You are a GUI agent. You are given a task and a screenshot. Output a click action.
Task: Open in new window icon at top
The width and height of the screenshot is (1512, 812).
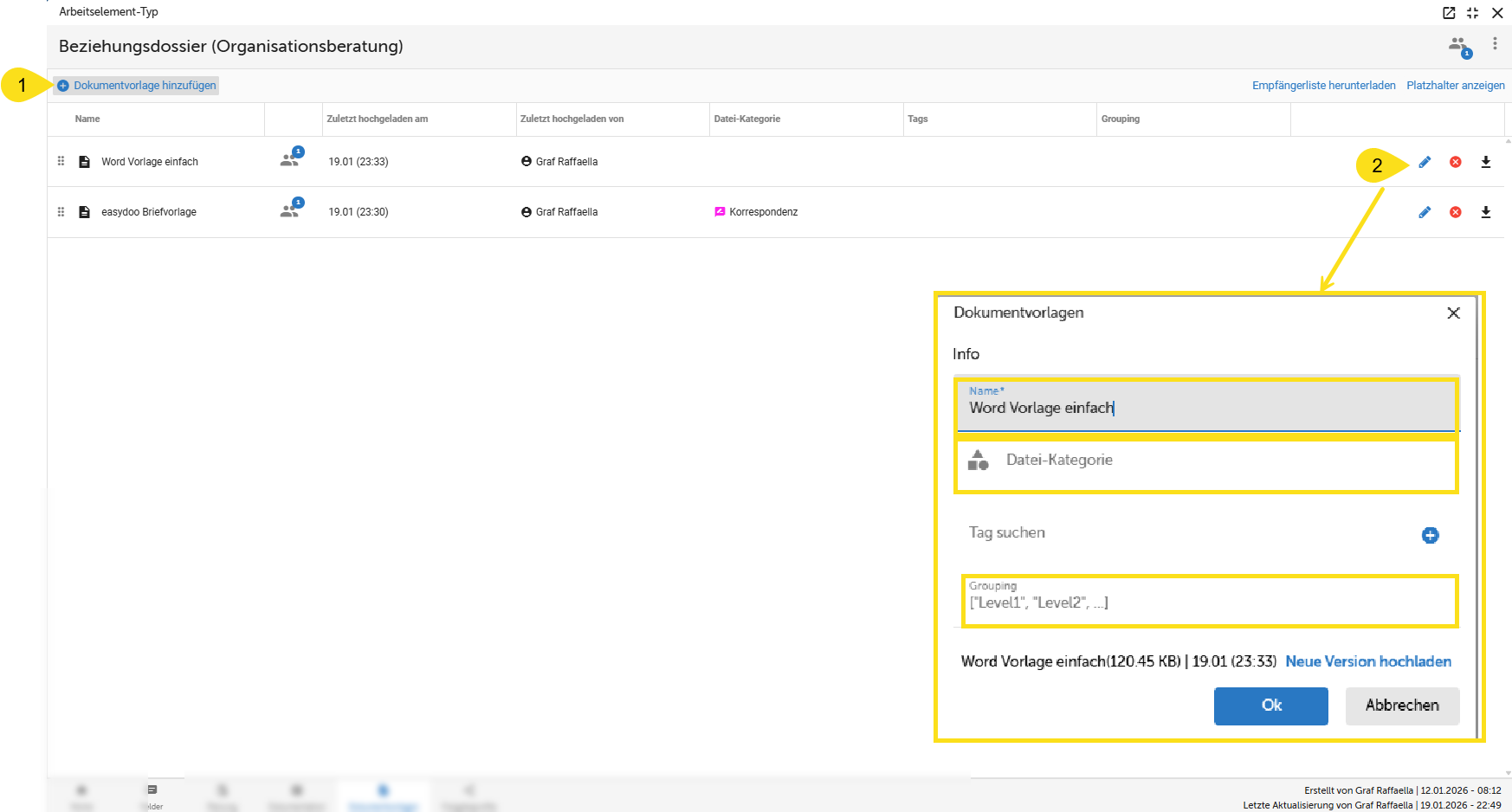pyautogui.click(x=1449, y=13)
